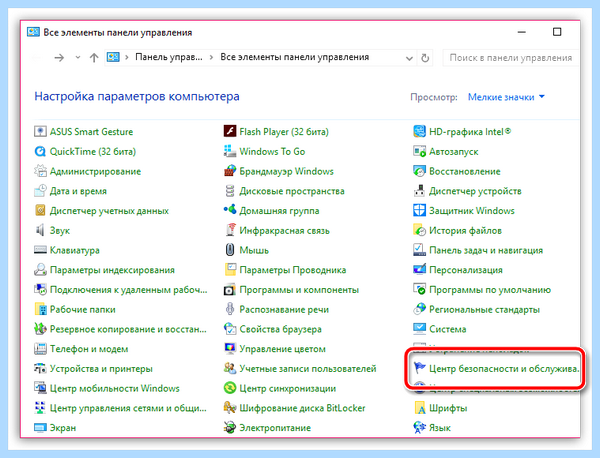Screen dimensions: 600x458
Task: Click the Звук speaker icon
Action: (40, 230)
